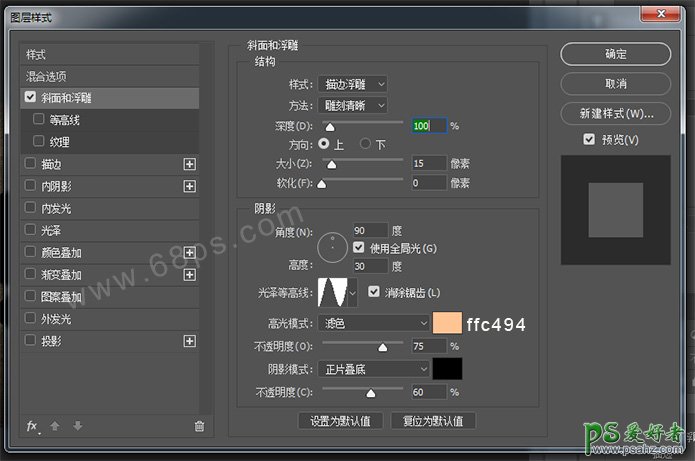Click the trash icon to delete effect
Viewport: 695px width, 461px height.
[x=199, y=426]
